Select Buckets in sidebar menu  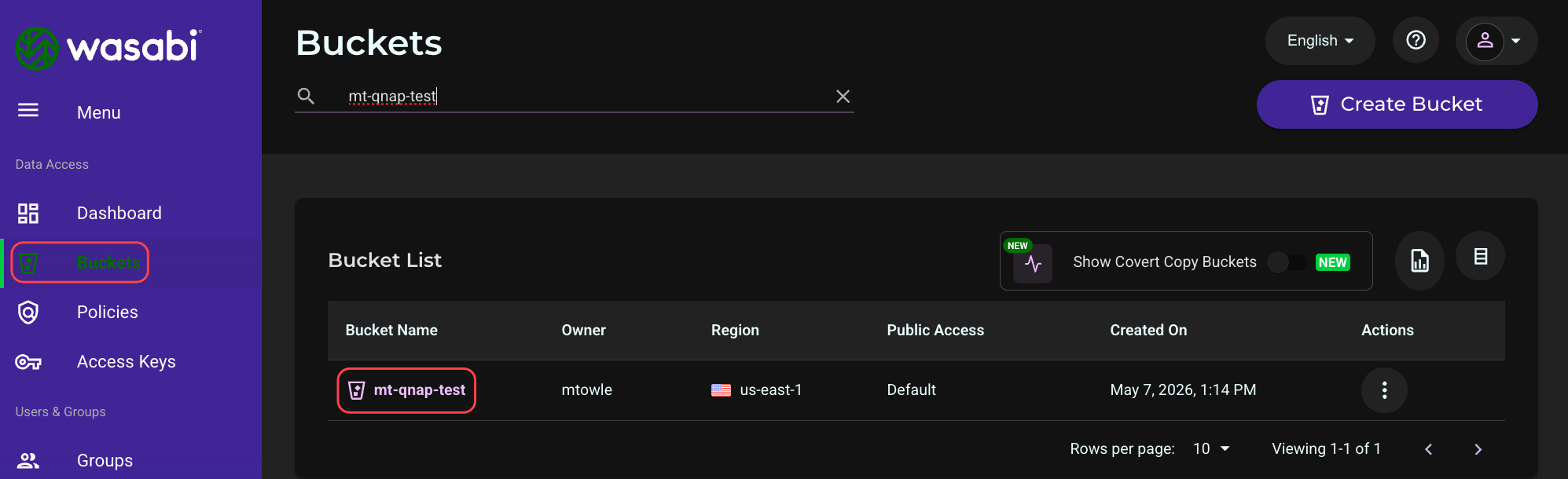tap(109, 263)
